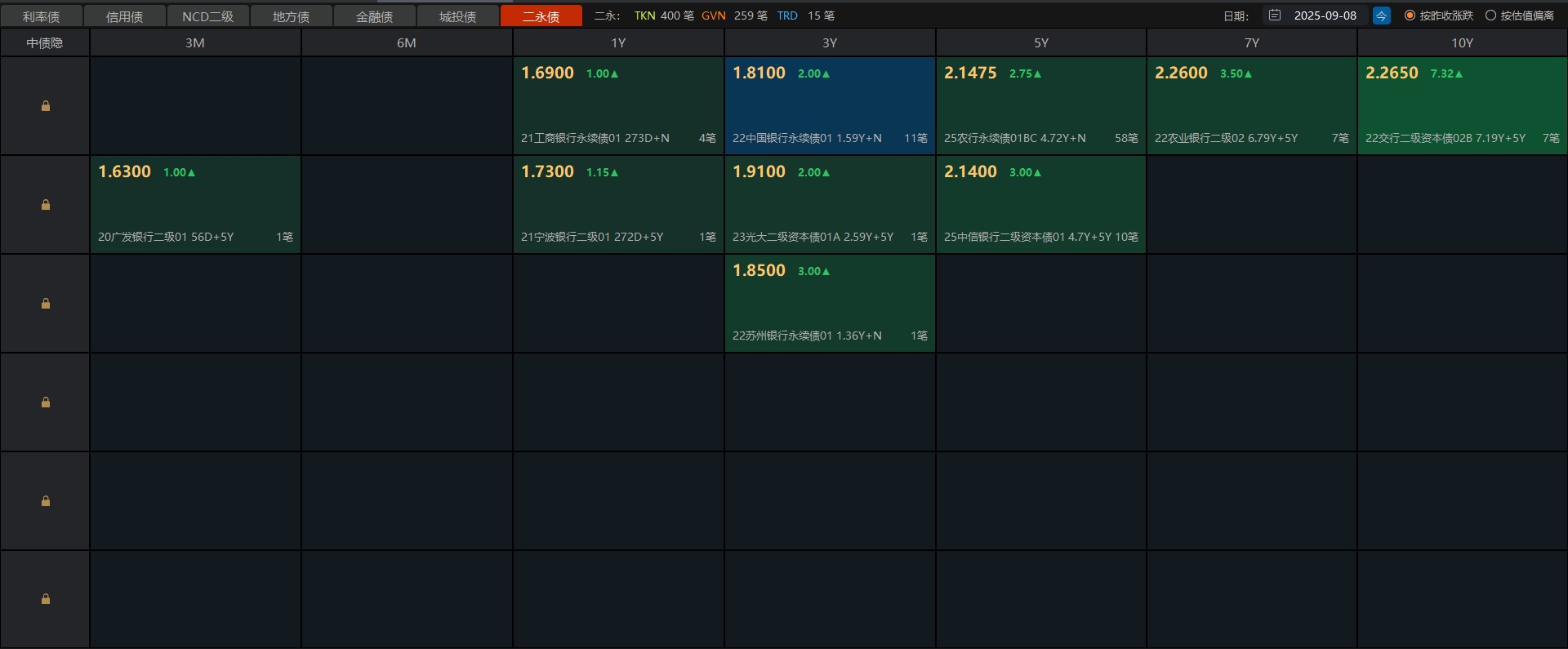1568x649 pixels.
Task: Switch to the 城投债 tab
Action: 458,16
